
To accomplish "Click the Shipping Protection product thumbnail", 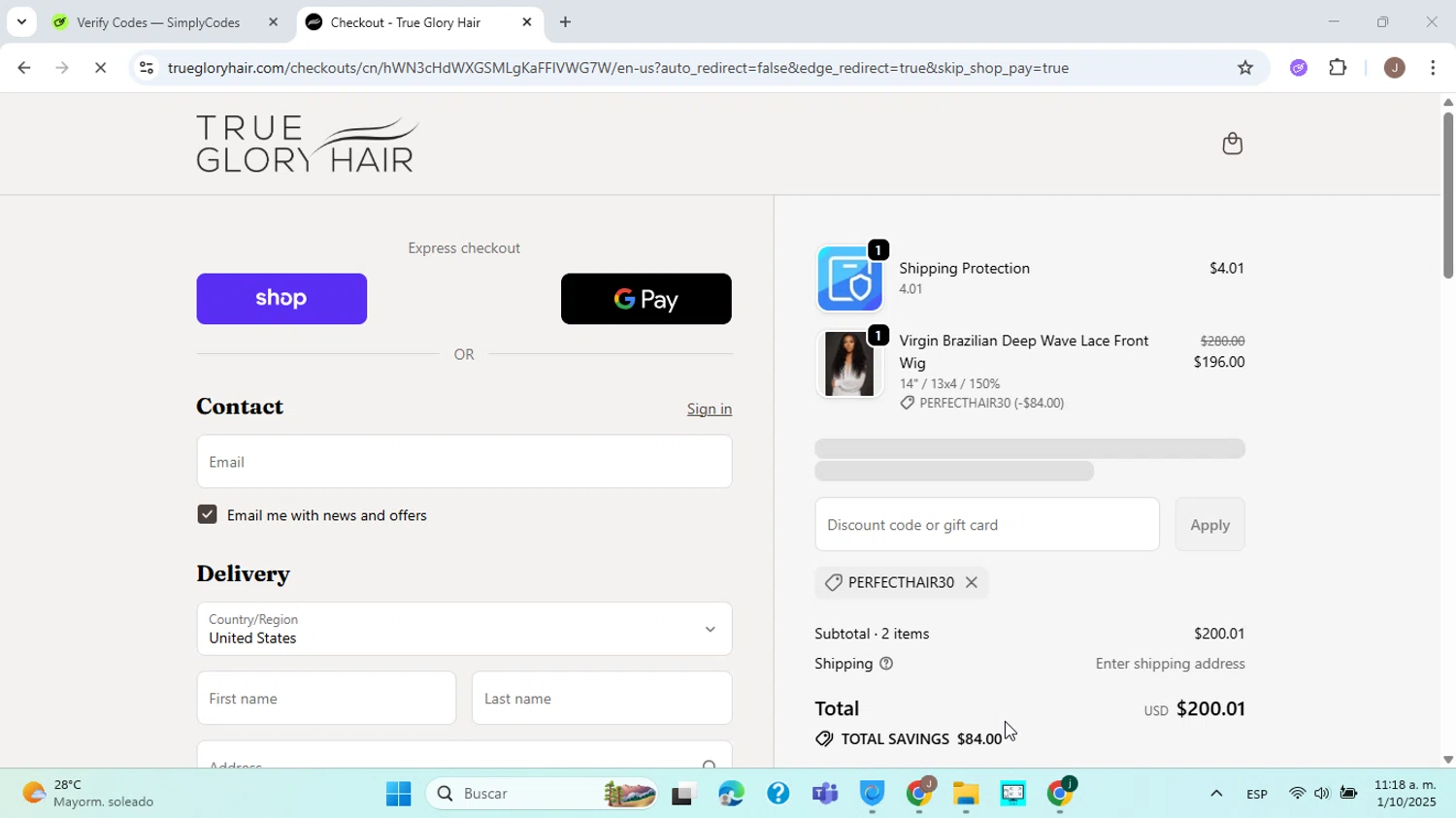I will coord(849,278).
